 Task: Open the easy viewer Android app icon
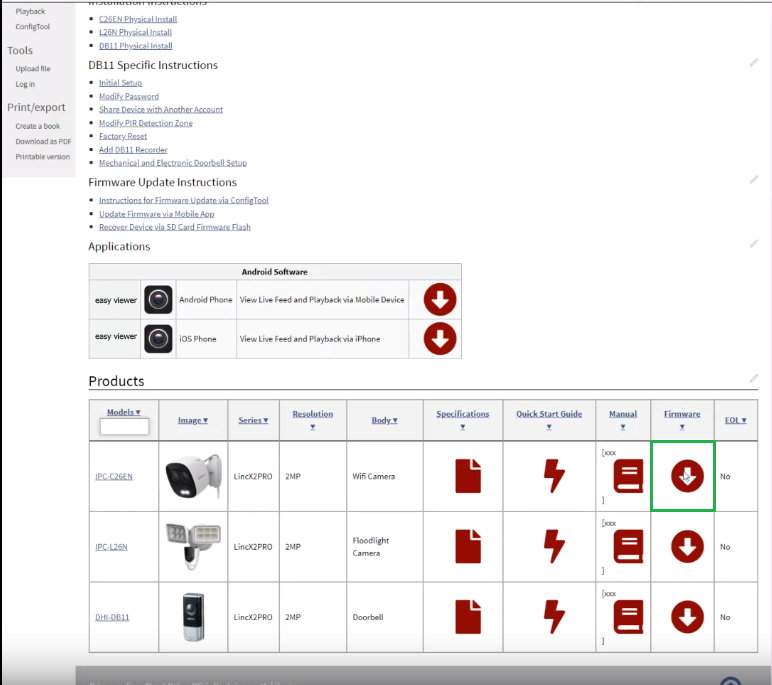pyautogui.click(x=158, y=299)
